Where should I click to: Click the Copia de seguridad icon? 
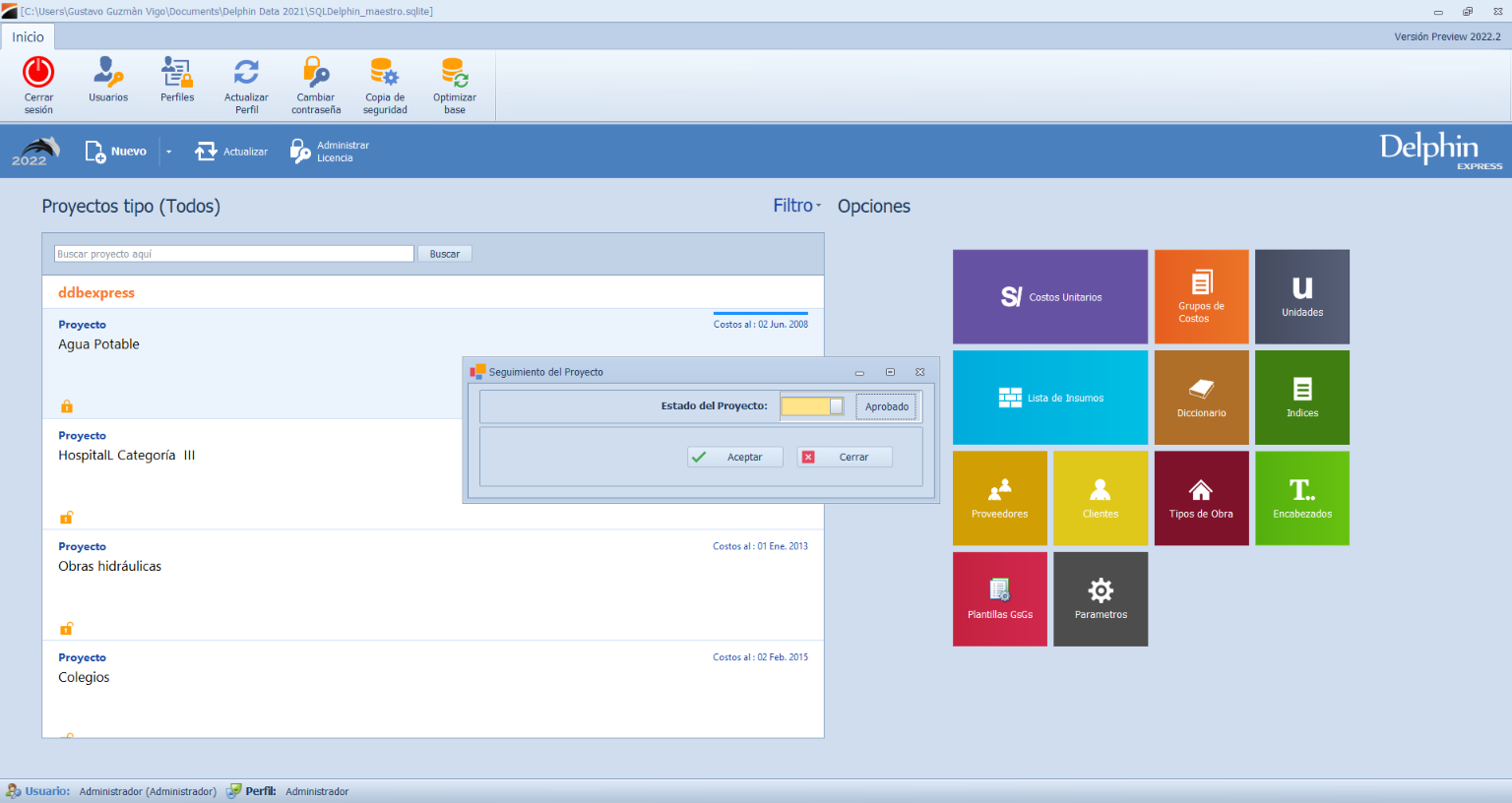click(384, 73)
